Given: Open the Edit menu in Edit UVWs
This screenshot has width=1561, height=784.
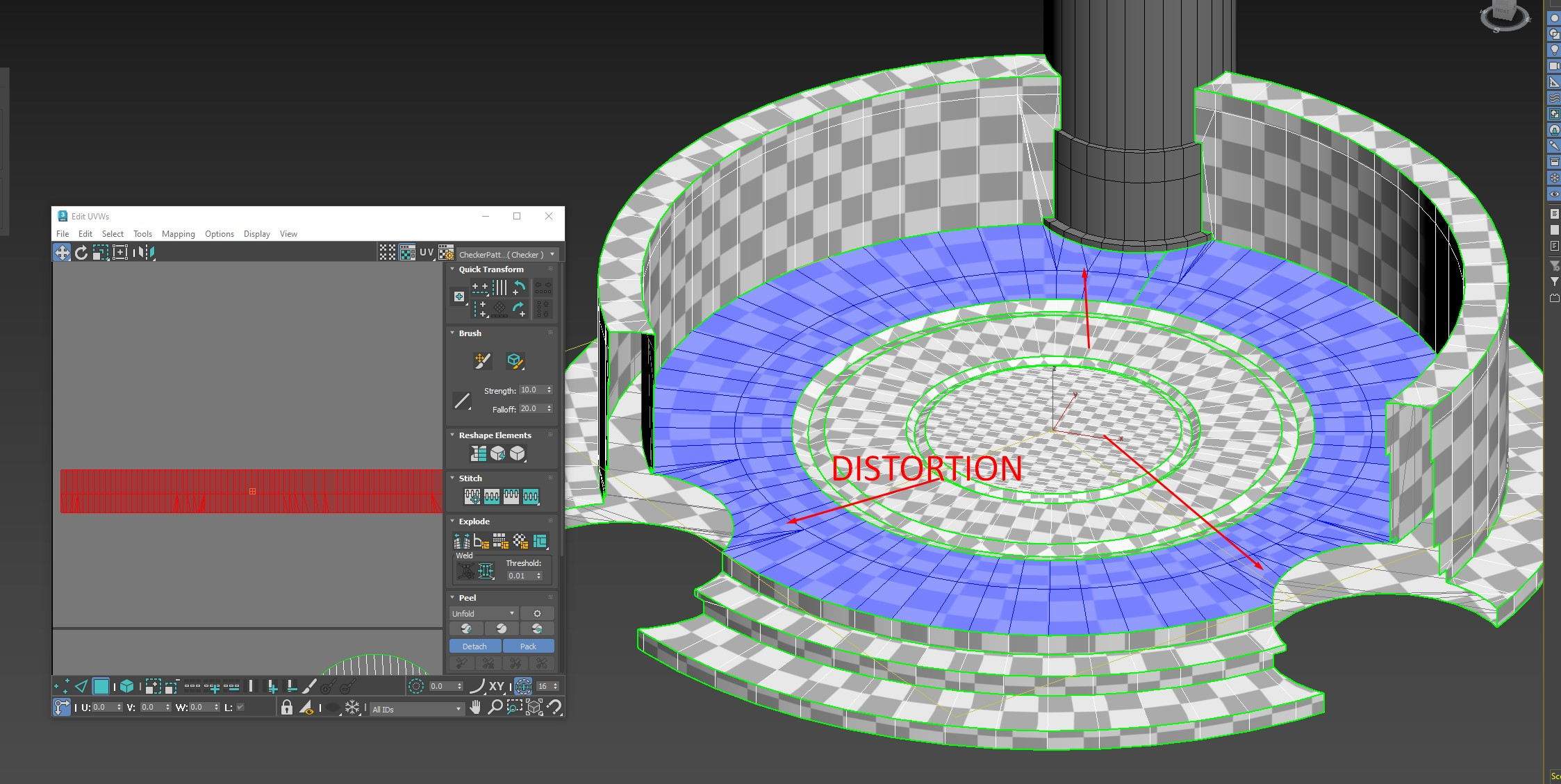Looking at the screenshot, I should tap(85, 234).
